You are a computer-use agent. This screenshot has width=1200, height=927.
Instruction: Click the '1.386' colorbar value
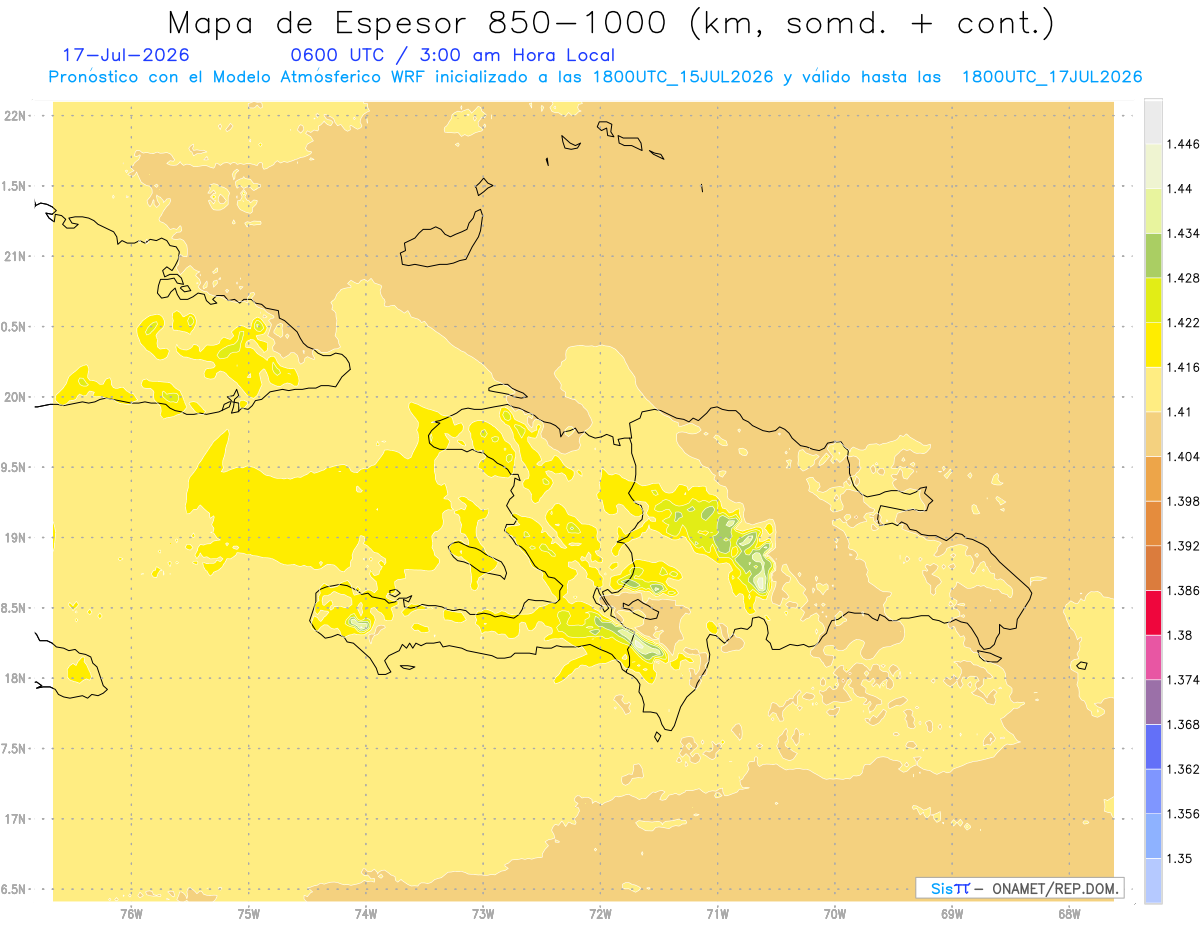coord(1182,590)
